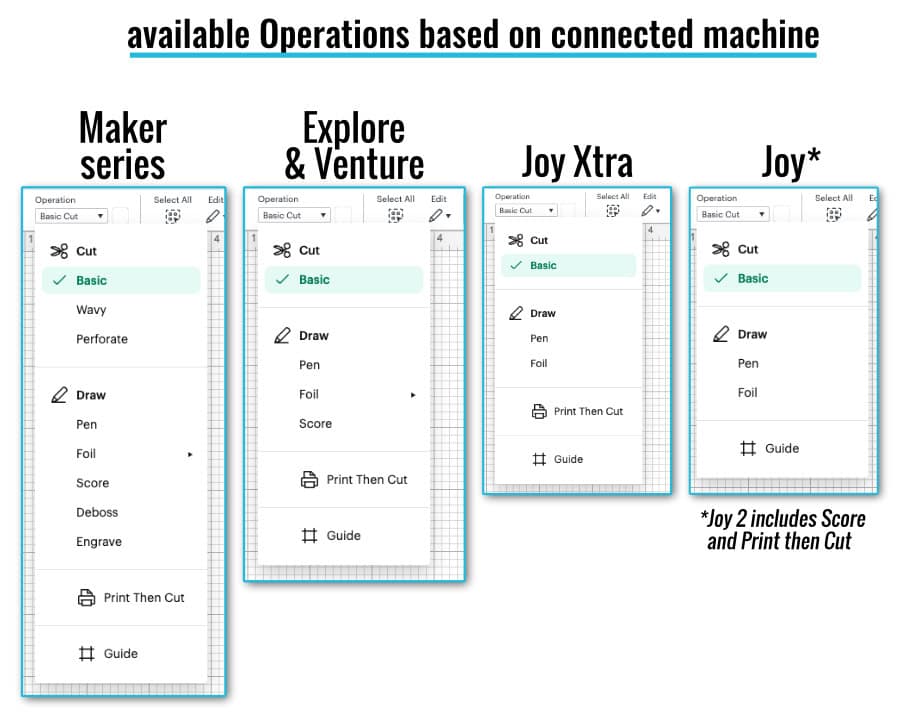Open the Basic Cut operation dropdown in the Joy Xtra panel

[x=526, y=211]
